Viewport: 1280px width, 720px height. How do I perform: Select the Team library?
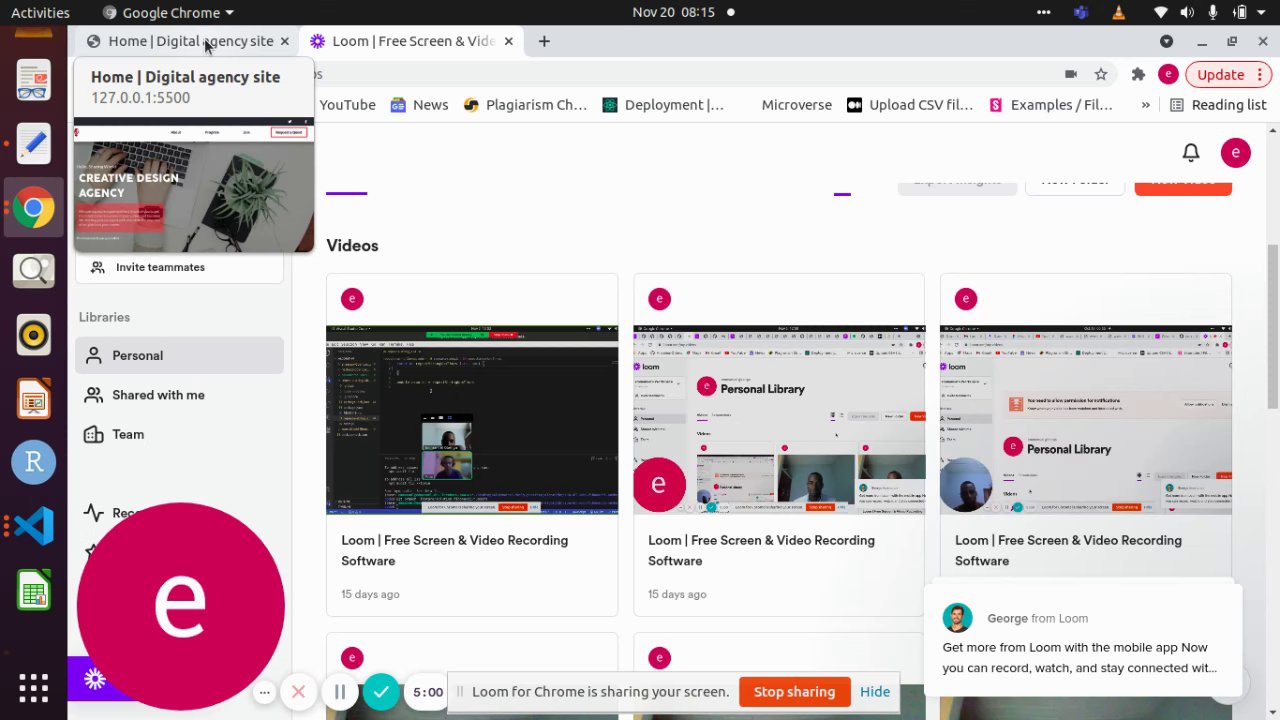(x=179, y=434)
